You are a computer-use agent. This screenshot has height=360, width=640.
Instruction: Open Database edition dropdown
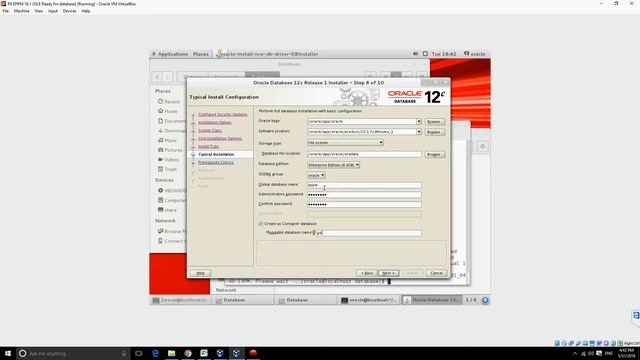333,165
